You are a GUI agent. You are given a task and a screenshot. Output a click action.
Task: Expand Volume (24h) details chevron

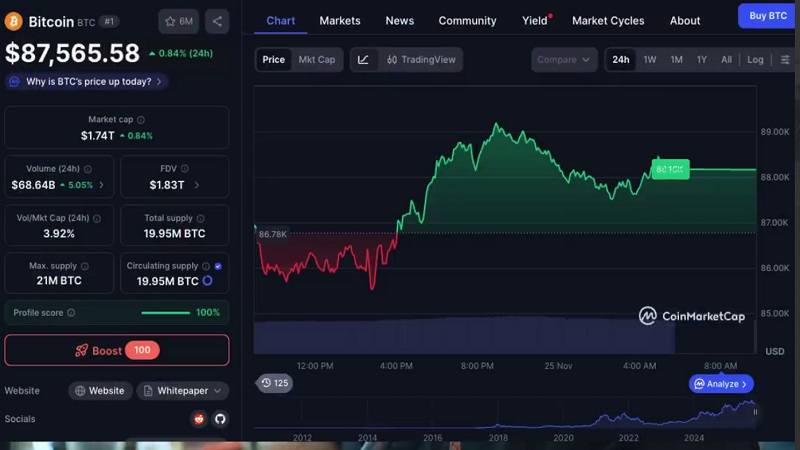[102, 185]
